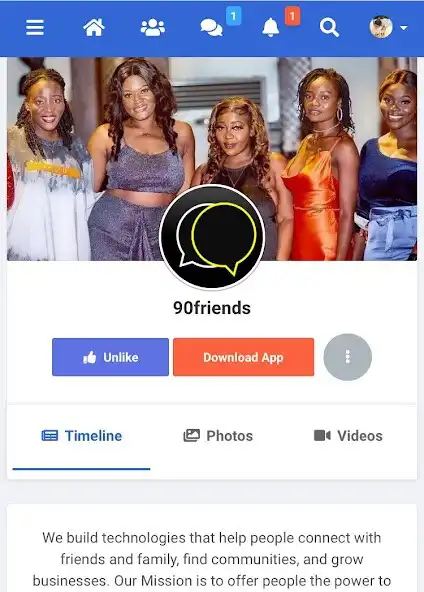Expand the three-dot more options button

348,357
